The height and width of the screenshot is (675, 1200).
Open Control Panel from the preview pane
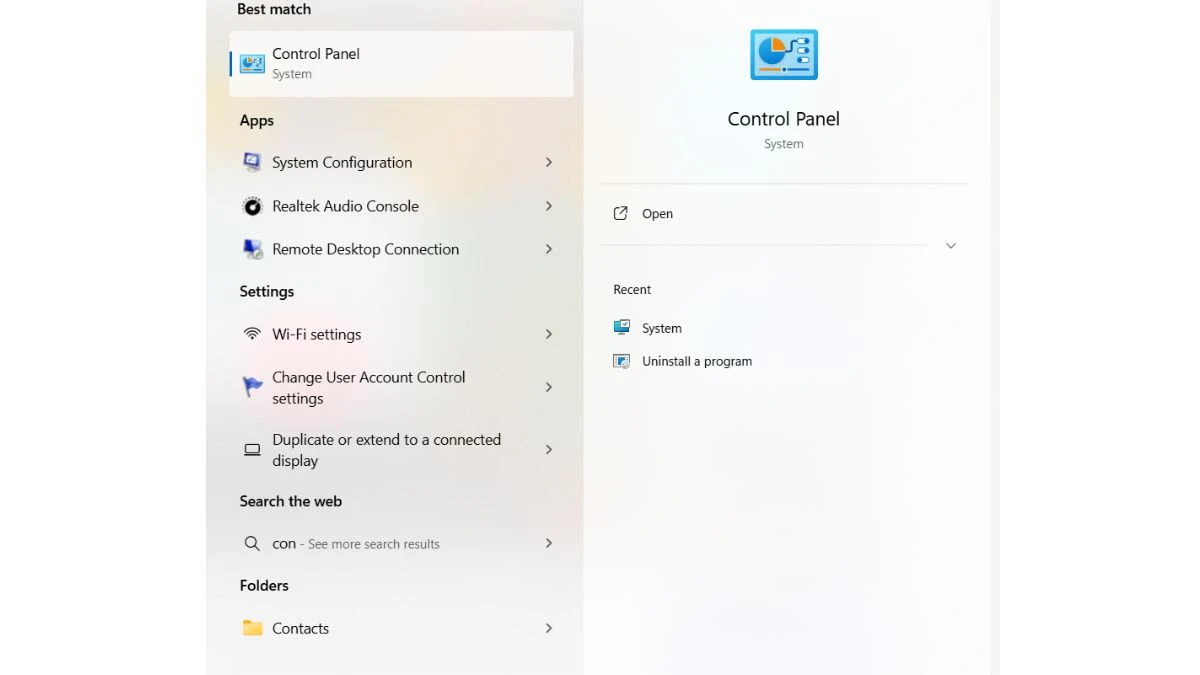pos(657,213)
